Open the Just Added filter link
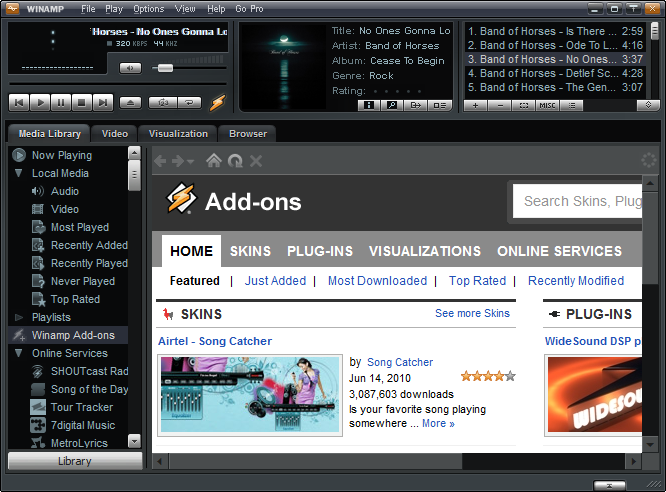The image size is (666, 492). (x=275, y=281)
